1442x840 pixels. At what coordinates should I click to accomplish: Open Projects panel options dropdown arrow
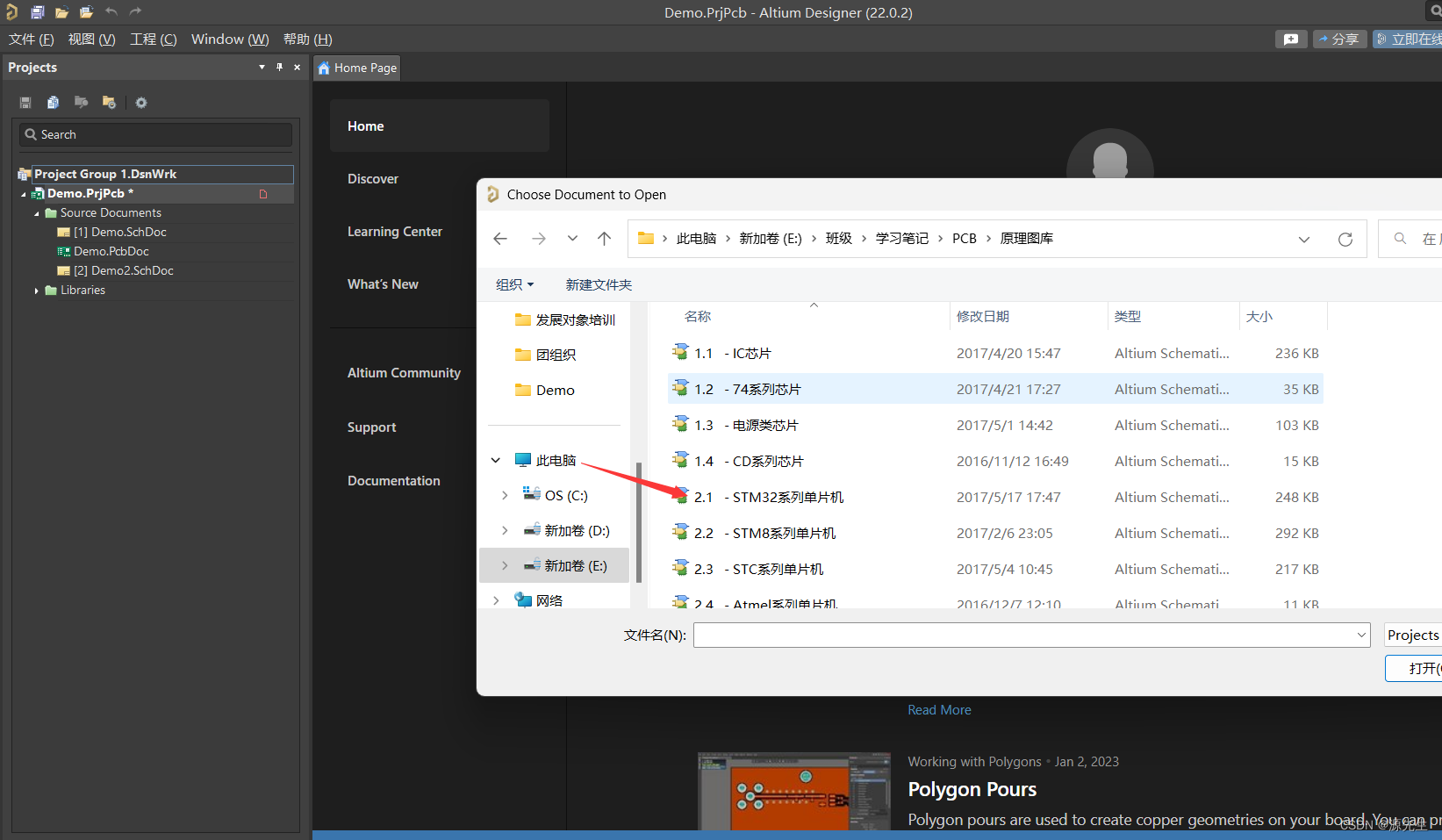click(262, 67)
